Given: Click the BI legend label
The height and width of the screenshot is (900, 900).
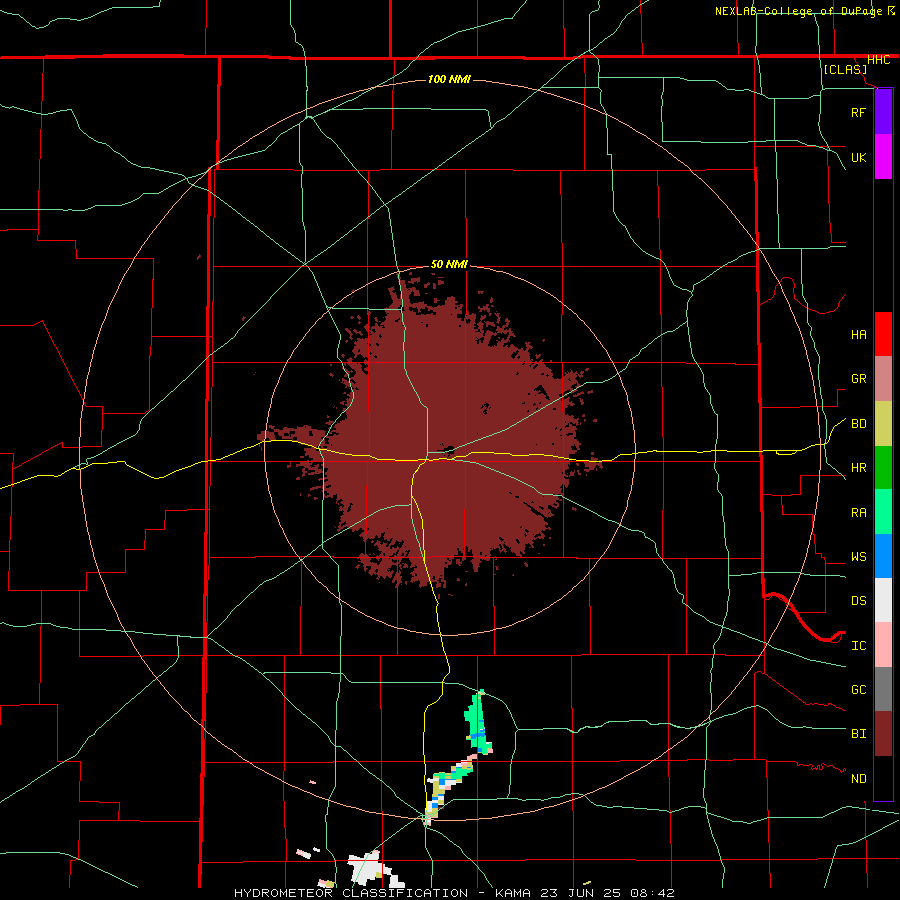Looking at the screenshot, I should [x=858, y=734].
